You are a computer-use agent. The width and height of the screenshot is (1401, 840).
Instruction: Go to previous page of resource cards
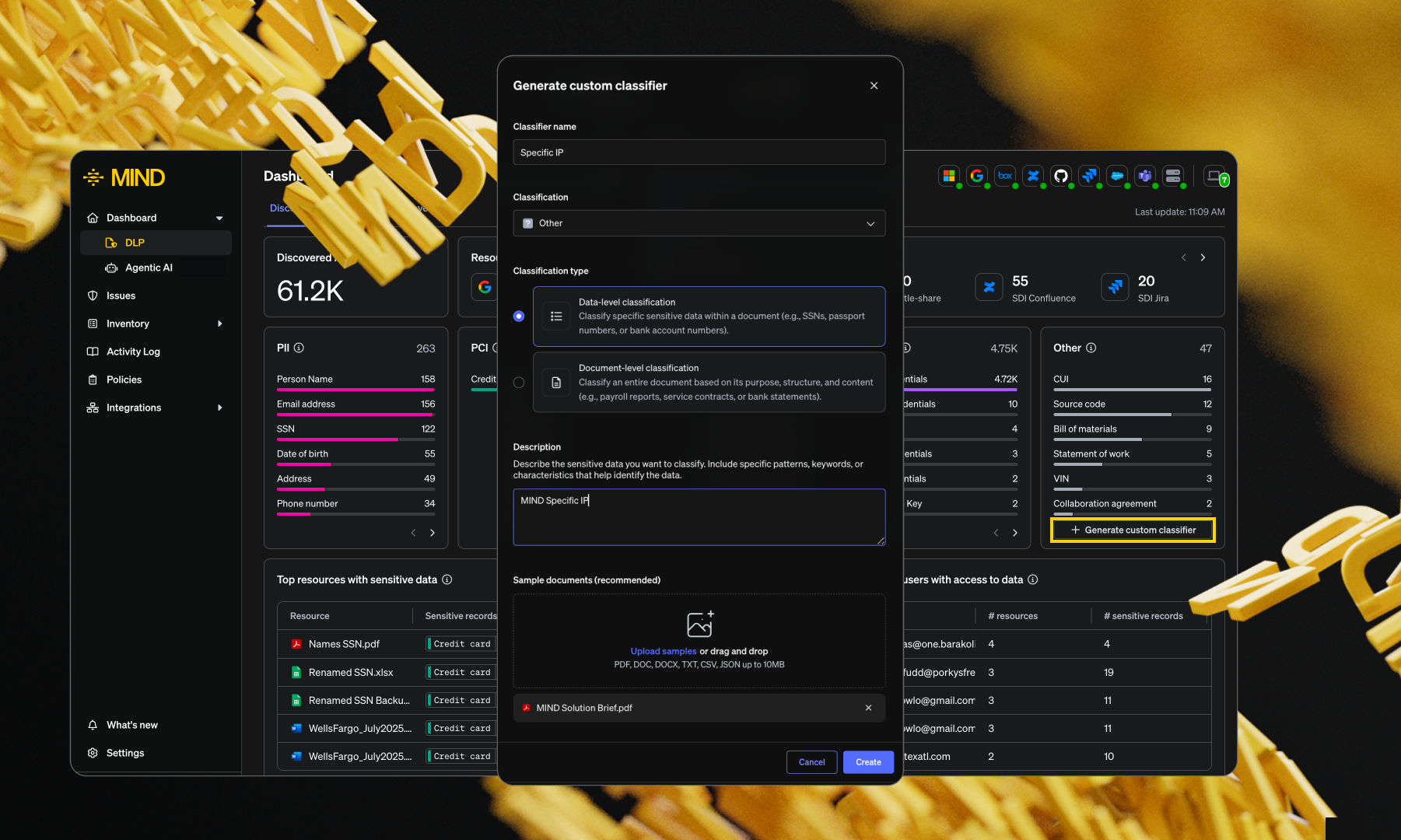coord(1184,257)
